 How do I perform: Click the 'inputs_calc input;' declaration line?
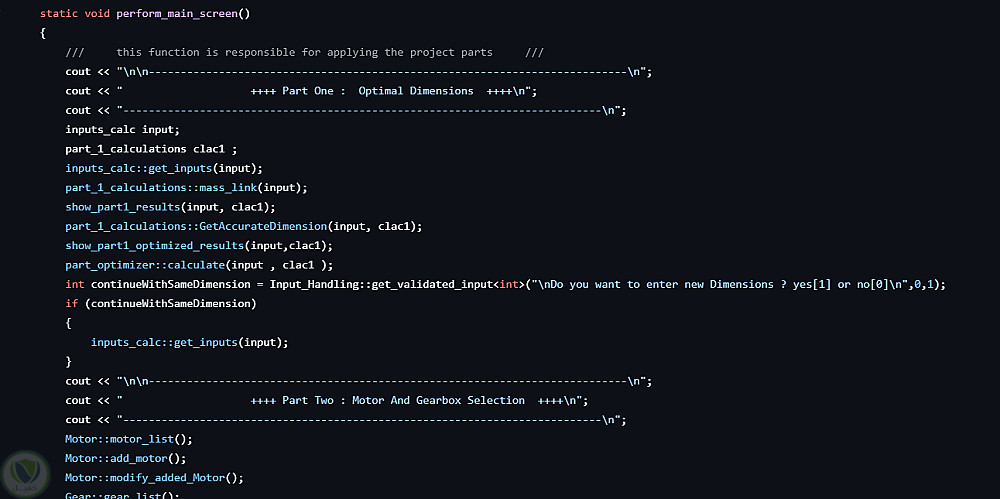(x=122, y=130)
